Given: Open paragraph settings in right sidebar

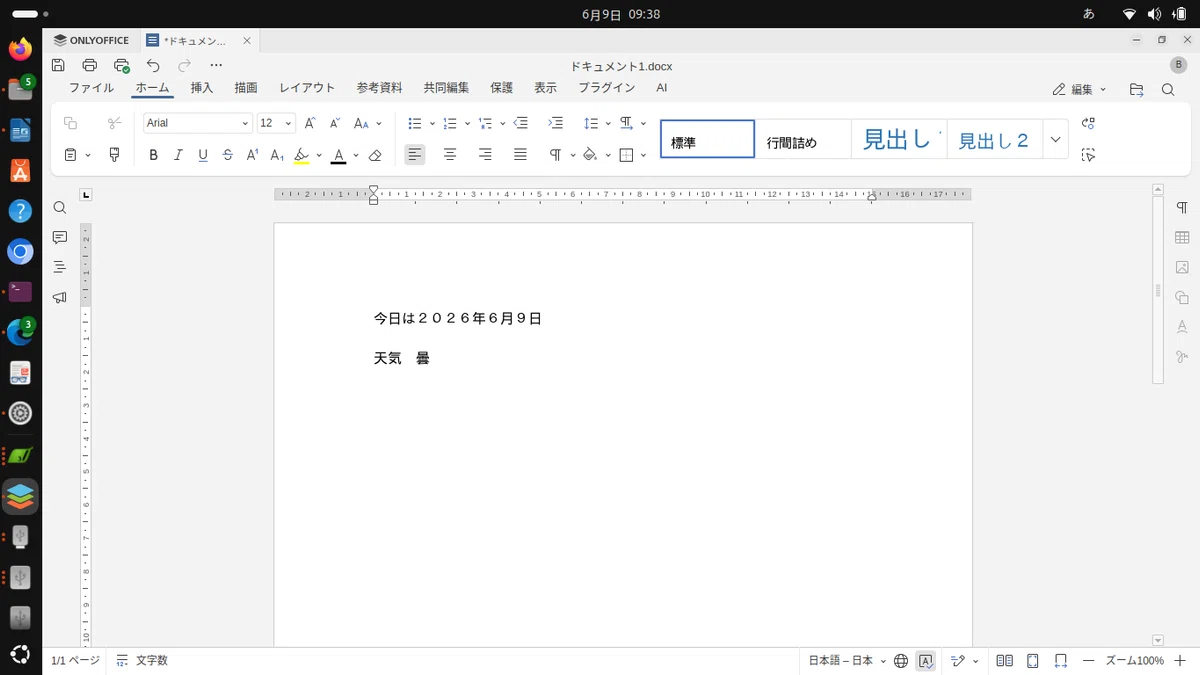Looking at the screenshot, I should point(1182,208).
